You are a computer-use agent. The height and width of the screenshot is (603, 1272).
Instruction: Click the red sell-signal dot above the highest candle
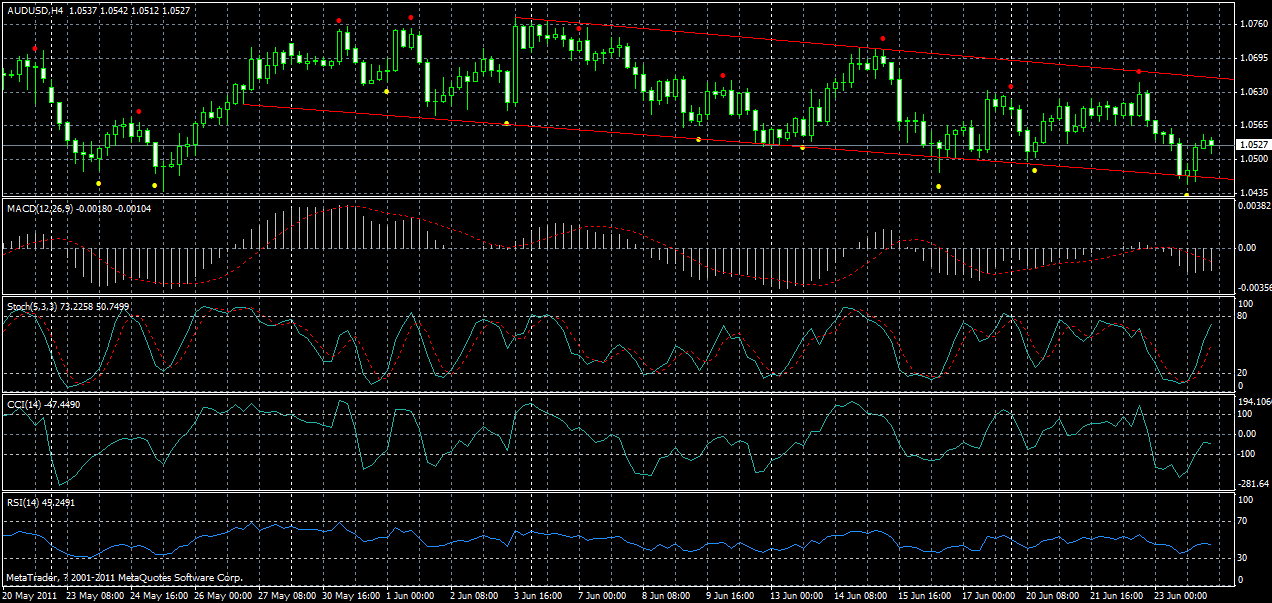tap(410, 17)
